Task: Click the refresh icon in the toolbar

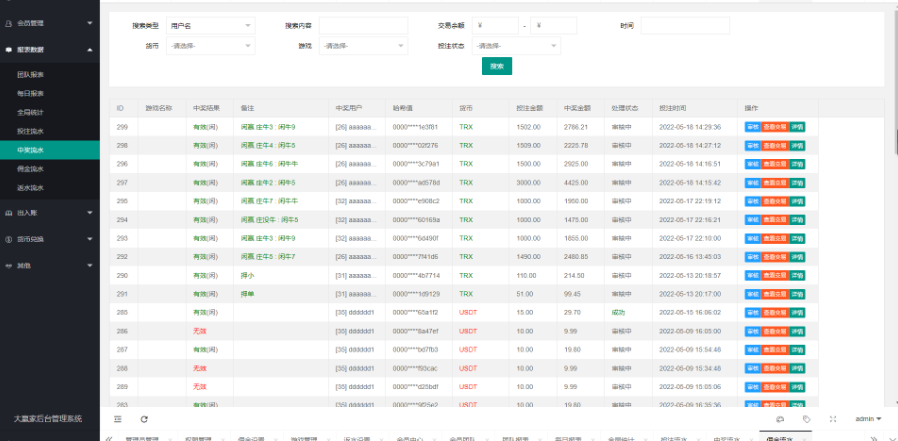Action: pos(144,419)
